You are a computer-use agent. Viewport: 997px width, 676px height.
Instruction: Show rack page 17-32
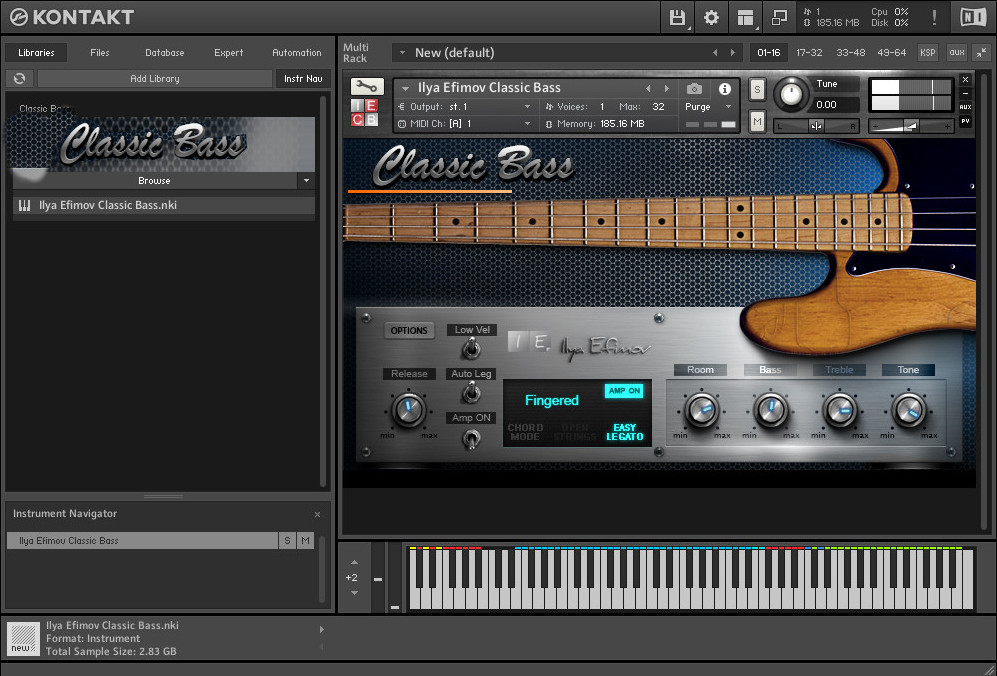pos(809,53)
